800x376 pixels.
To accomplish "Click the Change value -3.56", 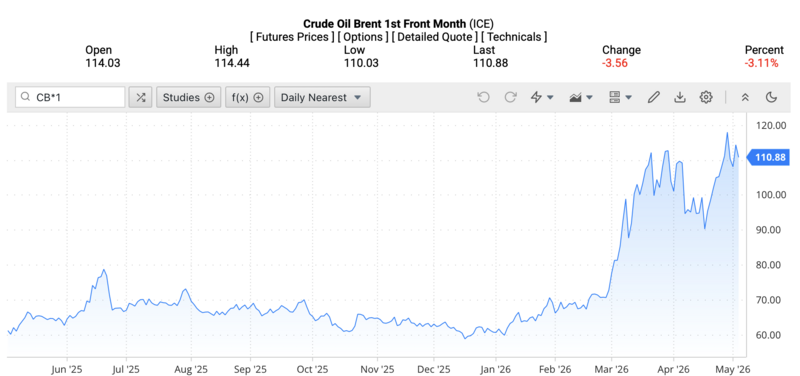I will (615, 63).
